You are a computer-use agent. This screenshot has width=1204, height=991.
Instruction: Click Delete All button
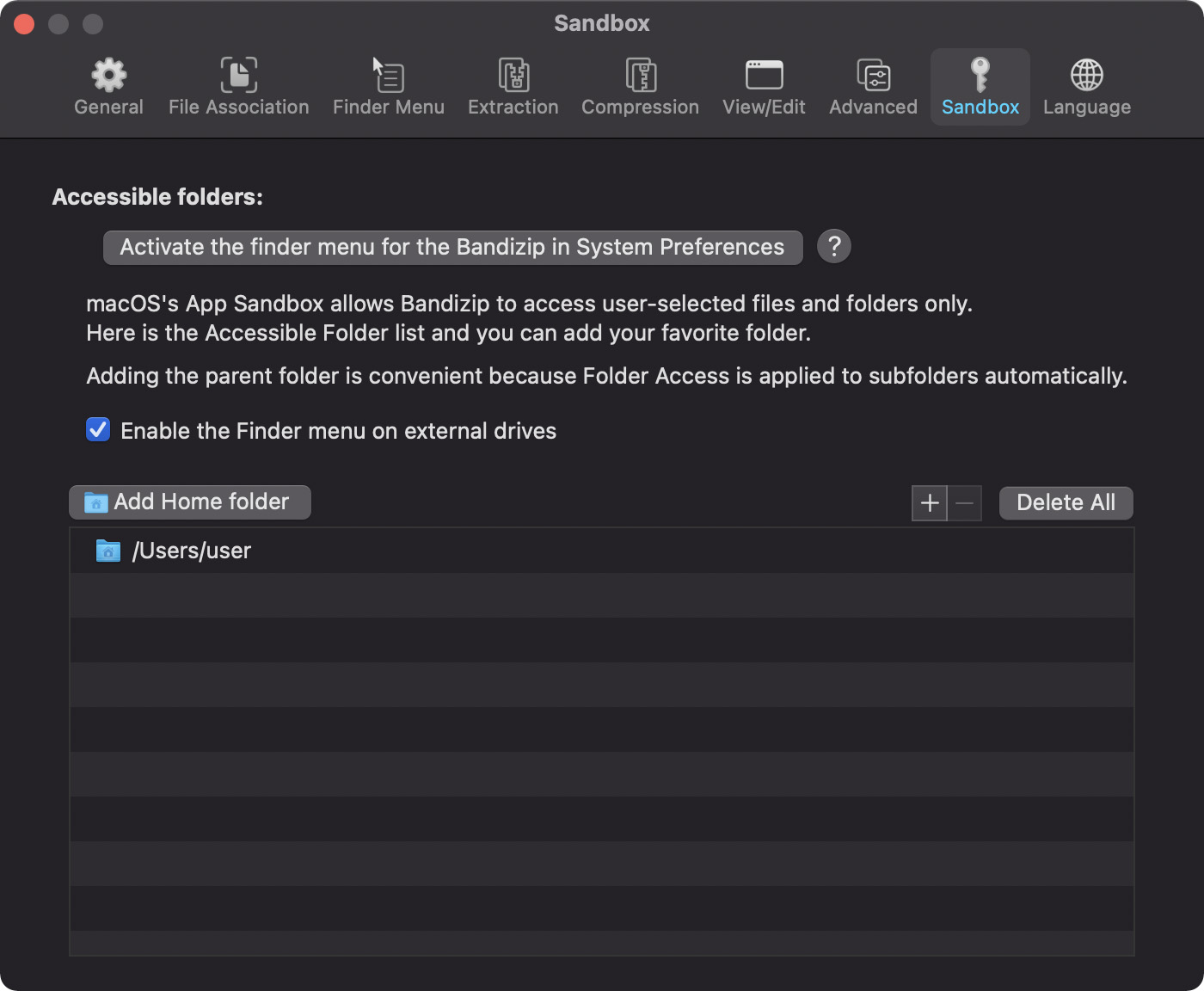click(x=1066, y=503)
